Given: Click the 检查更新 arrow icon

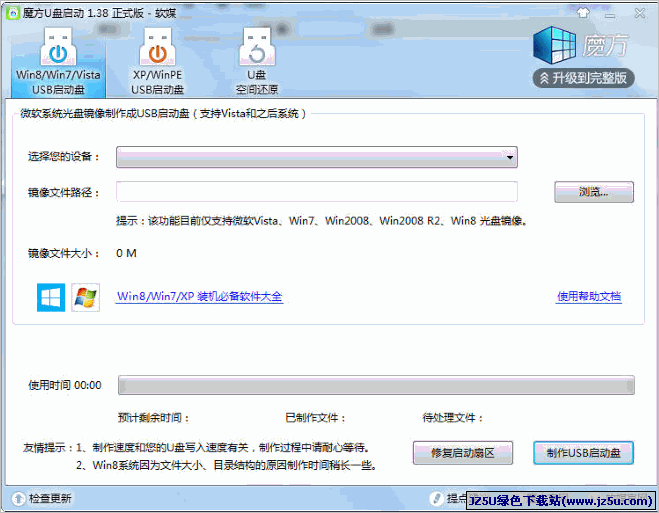Looking at the screenshot, I should point(18,499).
